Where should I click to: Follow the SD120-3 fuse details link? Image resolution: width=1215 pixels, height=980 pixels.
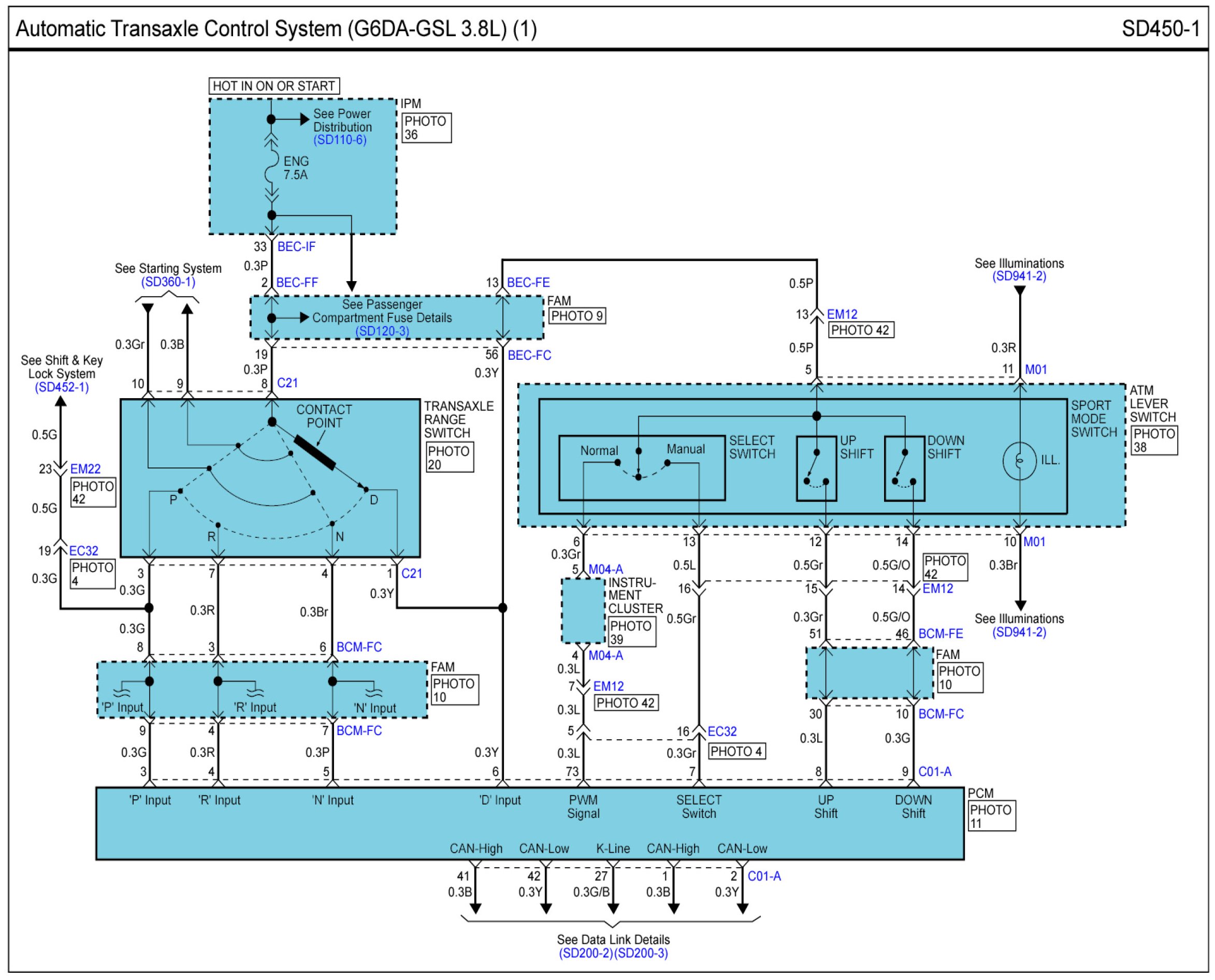[x=382, y=331]
